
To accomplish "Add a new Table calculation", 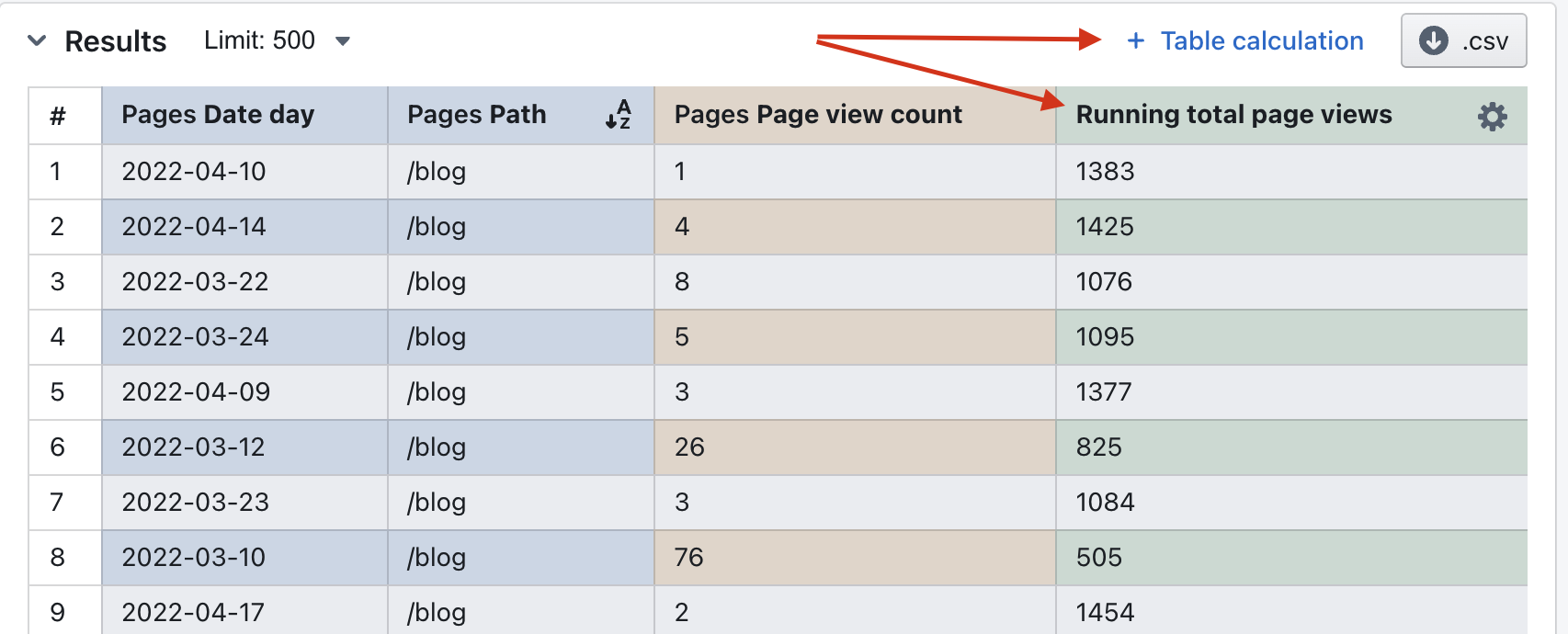I will coord(1261,40).
